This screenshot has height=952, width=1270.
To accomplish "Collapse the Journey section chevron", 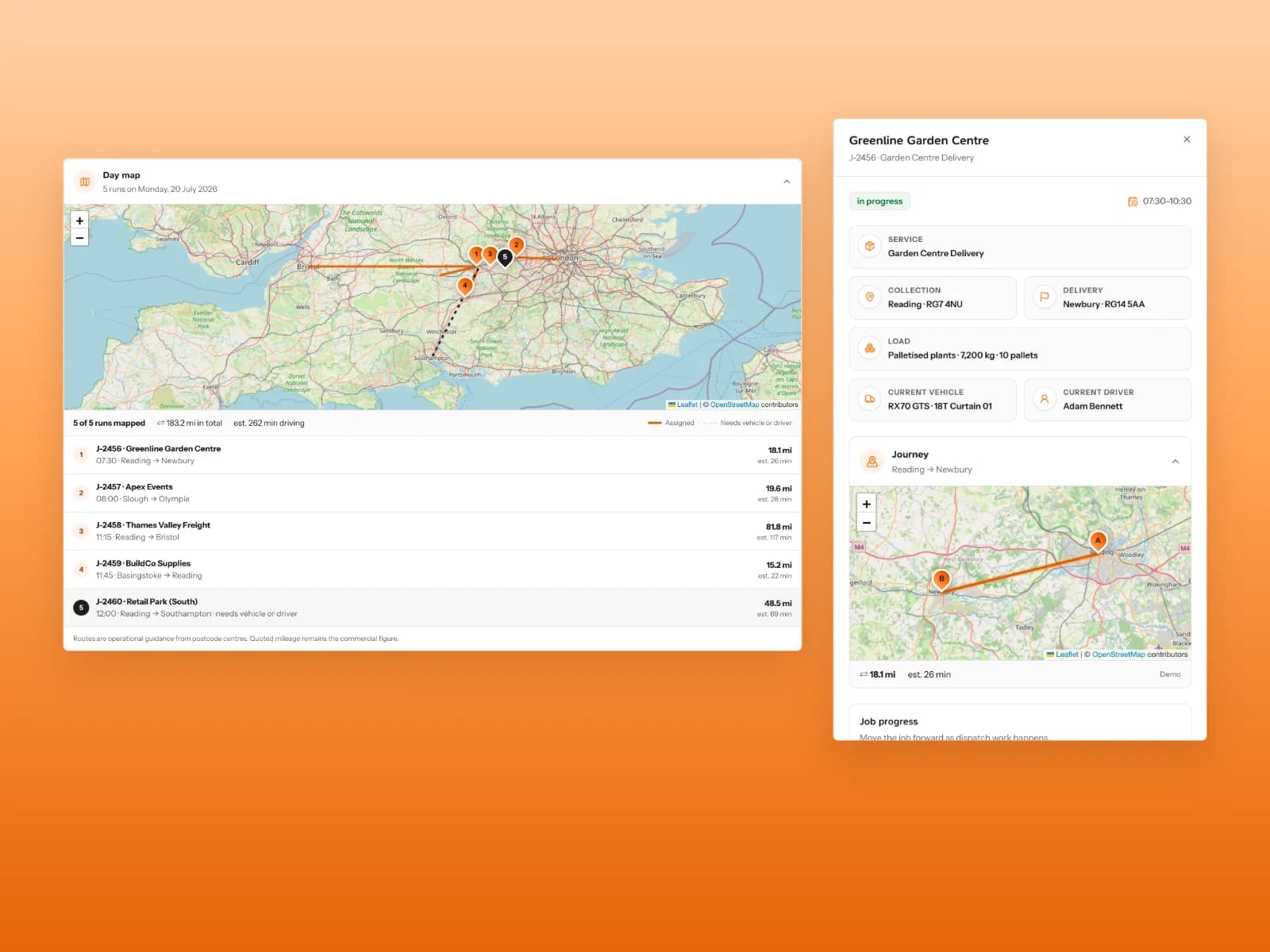I will click(x=1176, y=462).
